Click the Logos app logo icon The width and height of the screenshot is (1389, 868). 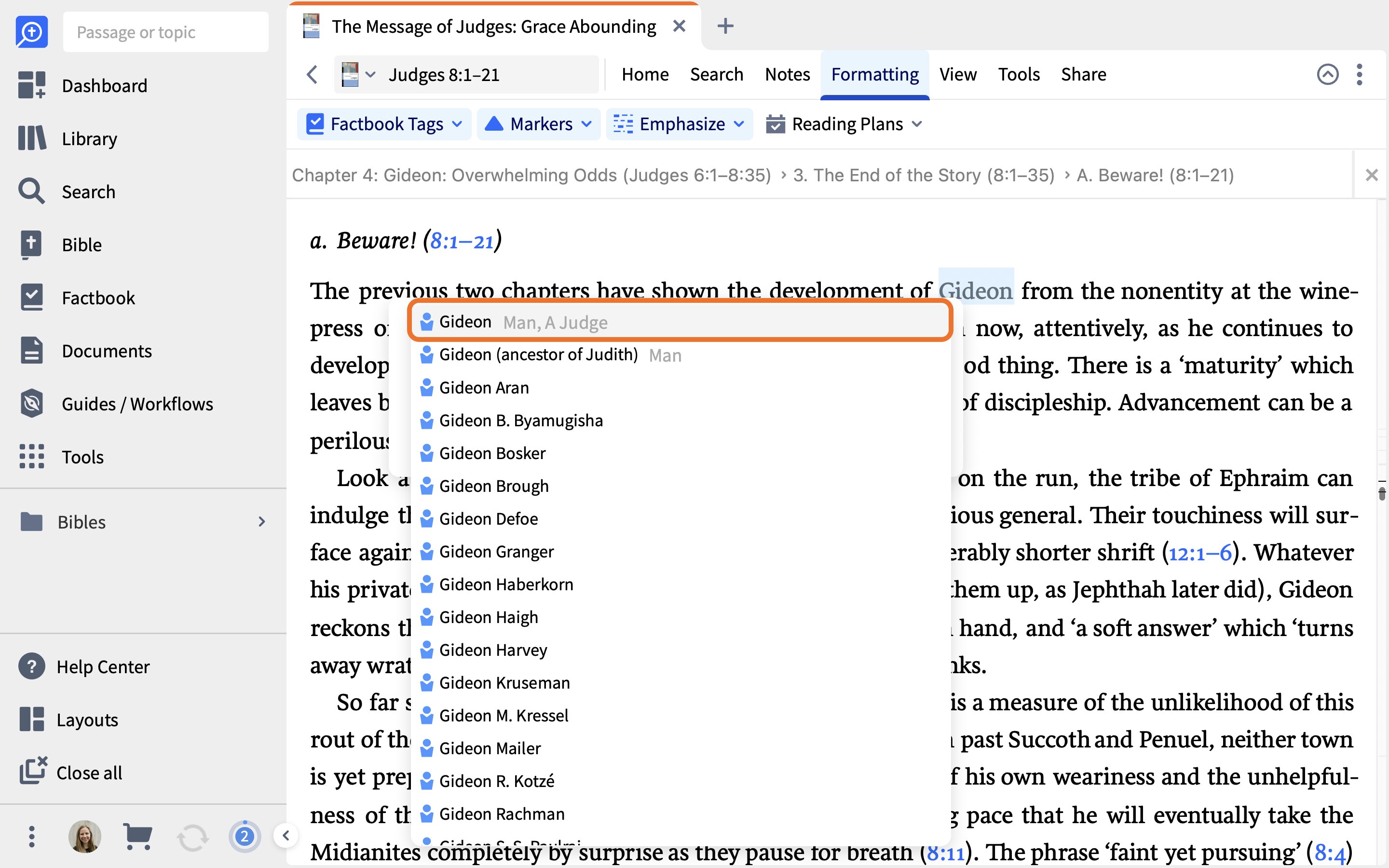click(x=31, y=31)
